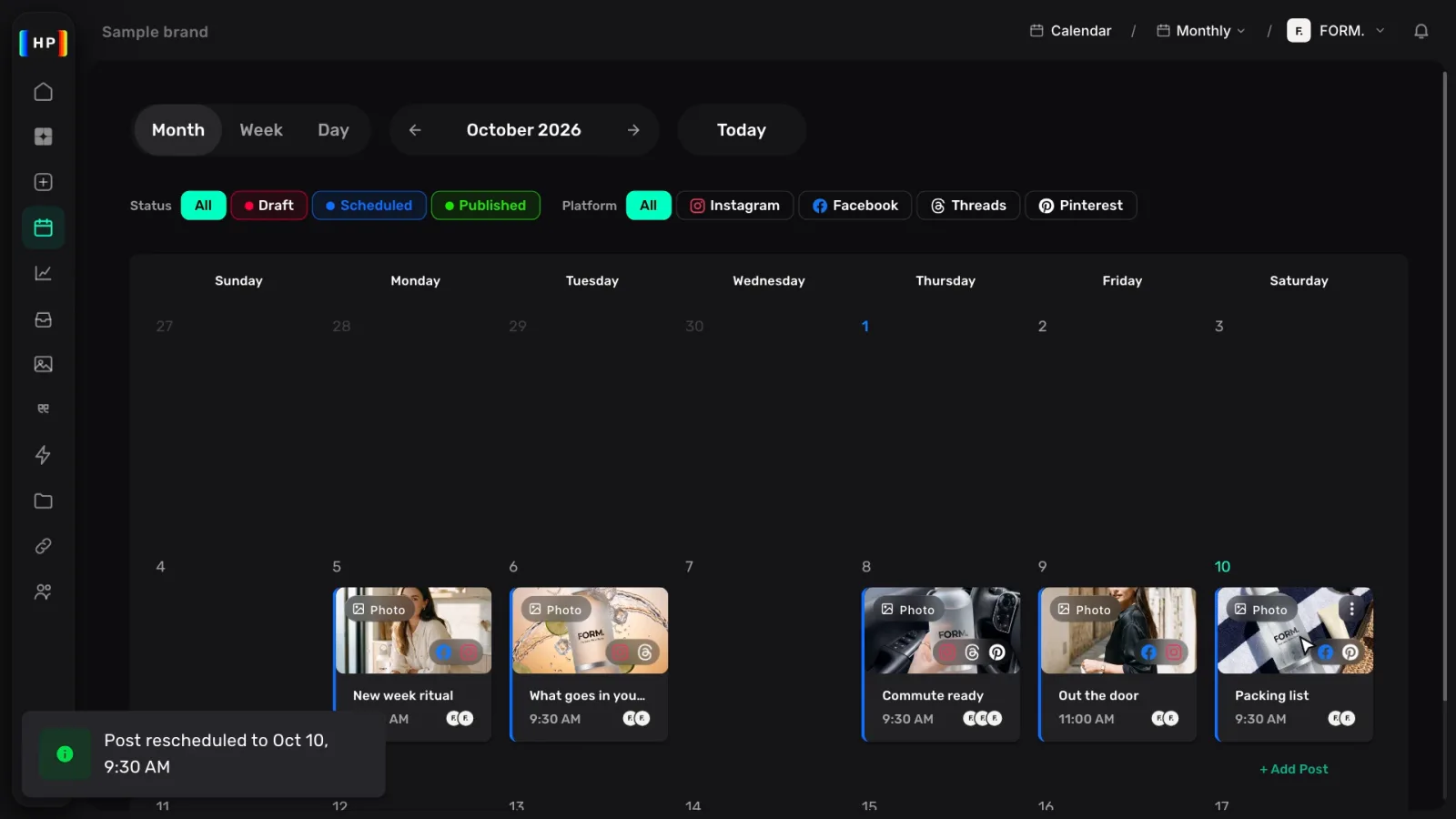Open the media library image icon

pyautogui.click(x=43, y=364)
